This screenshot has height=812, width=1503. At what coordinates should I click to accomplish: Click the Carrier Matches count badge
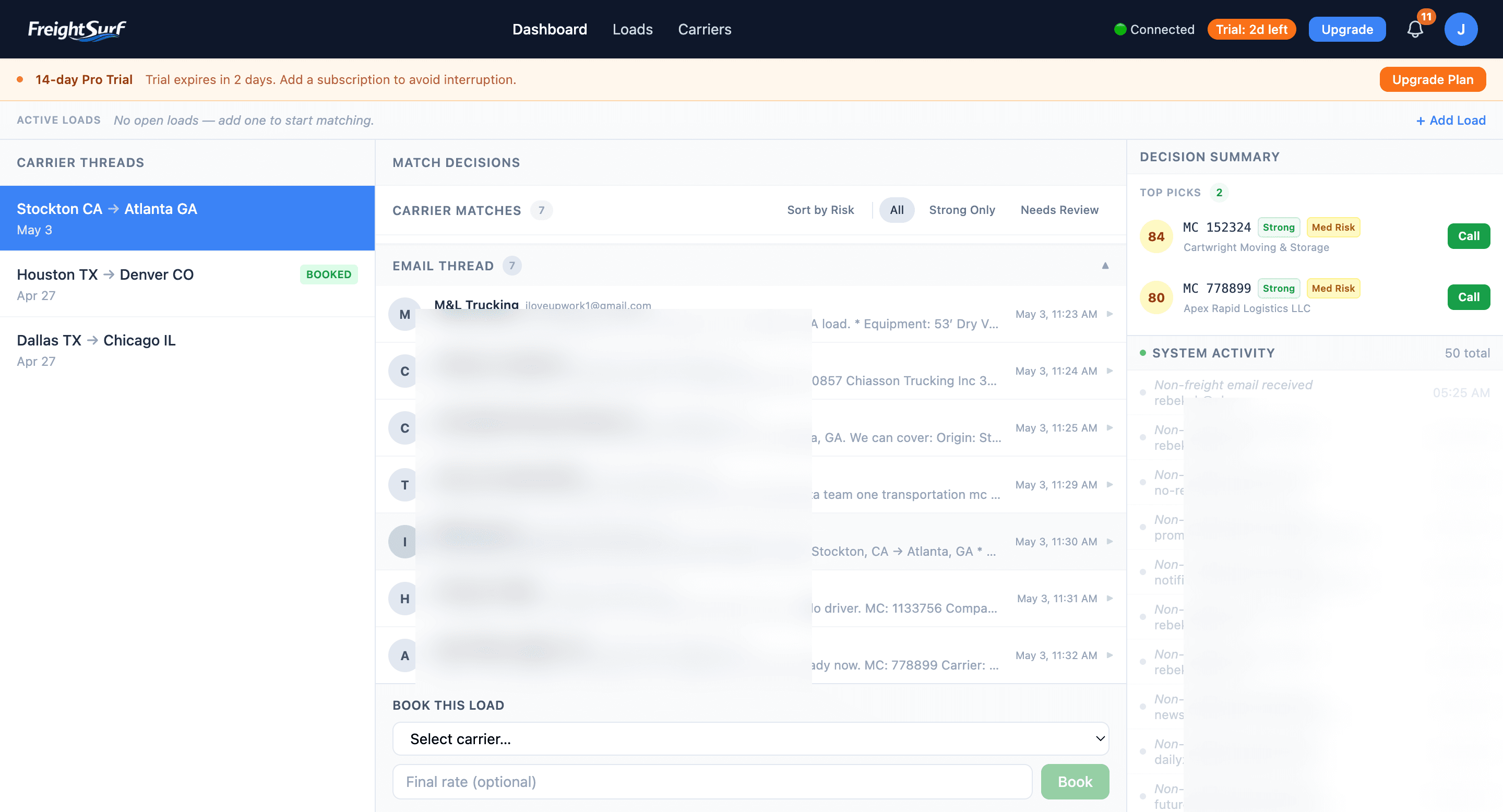pyautogui.click(x=542, y=210)
